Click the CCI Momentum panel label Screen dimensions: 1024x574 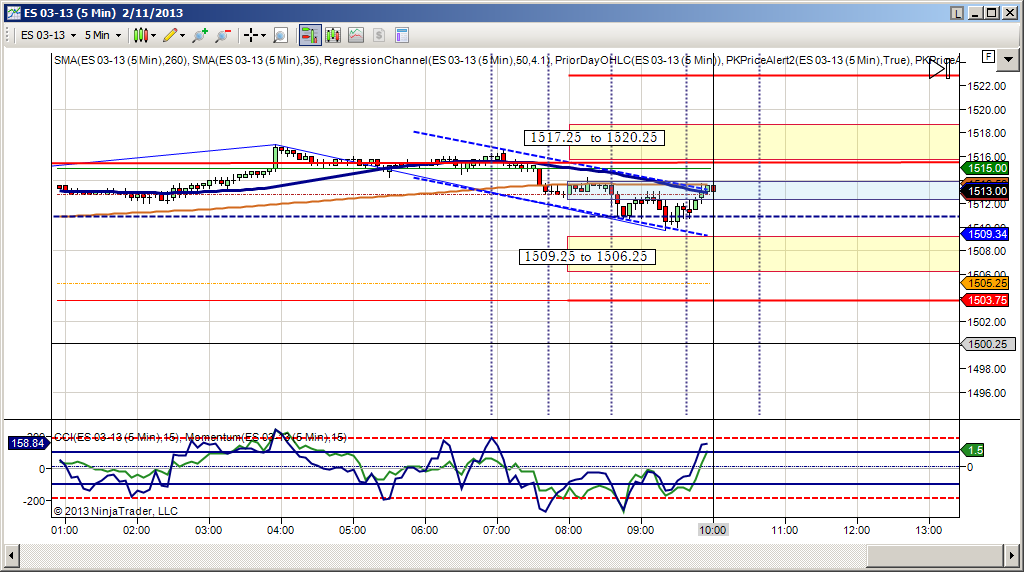click(x=200, y=437)
